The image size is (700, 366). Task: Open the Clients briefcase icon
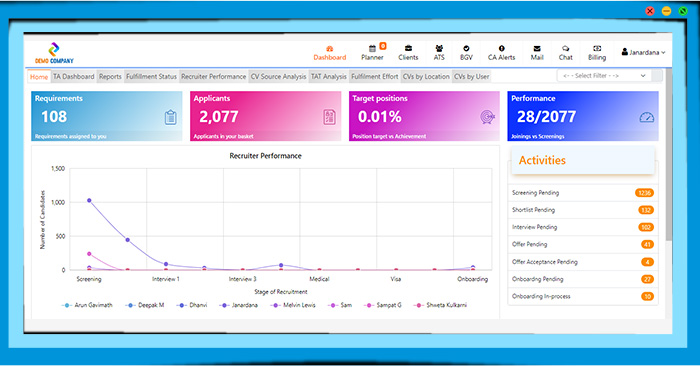pyautogui.click(x=408, y=48)
